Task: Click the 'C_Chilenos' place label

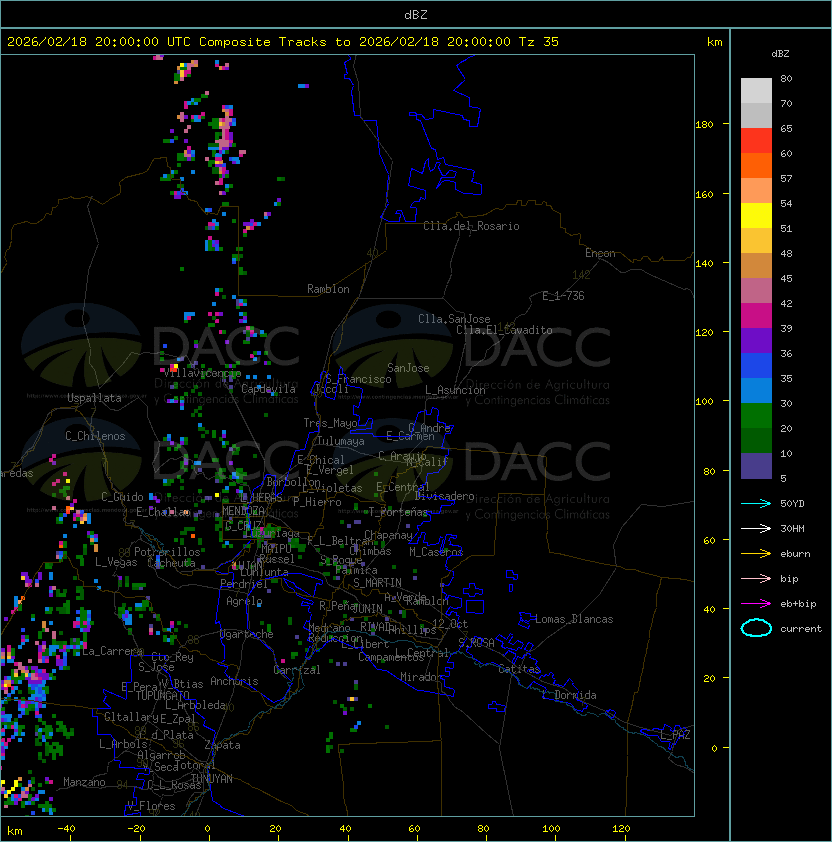Action: point(95,436)
